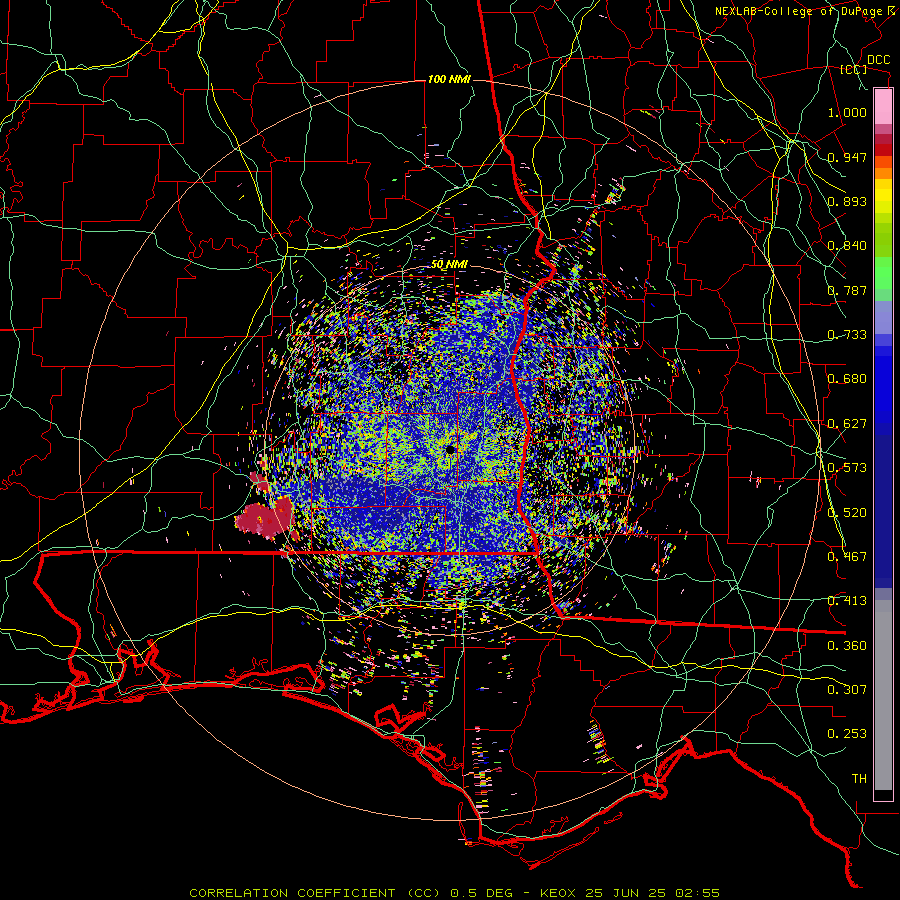The image size is (900, 900).
Task: Click the 0.947 scale value
Action: [847, 157]
